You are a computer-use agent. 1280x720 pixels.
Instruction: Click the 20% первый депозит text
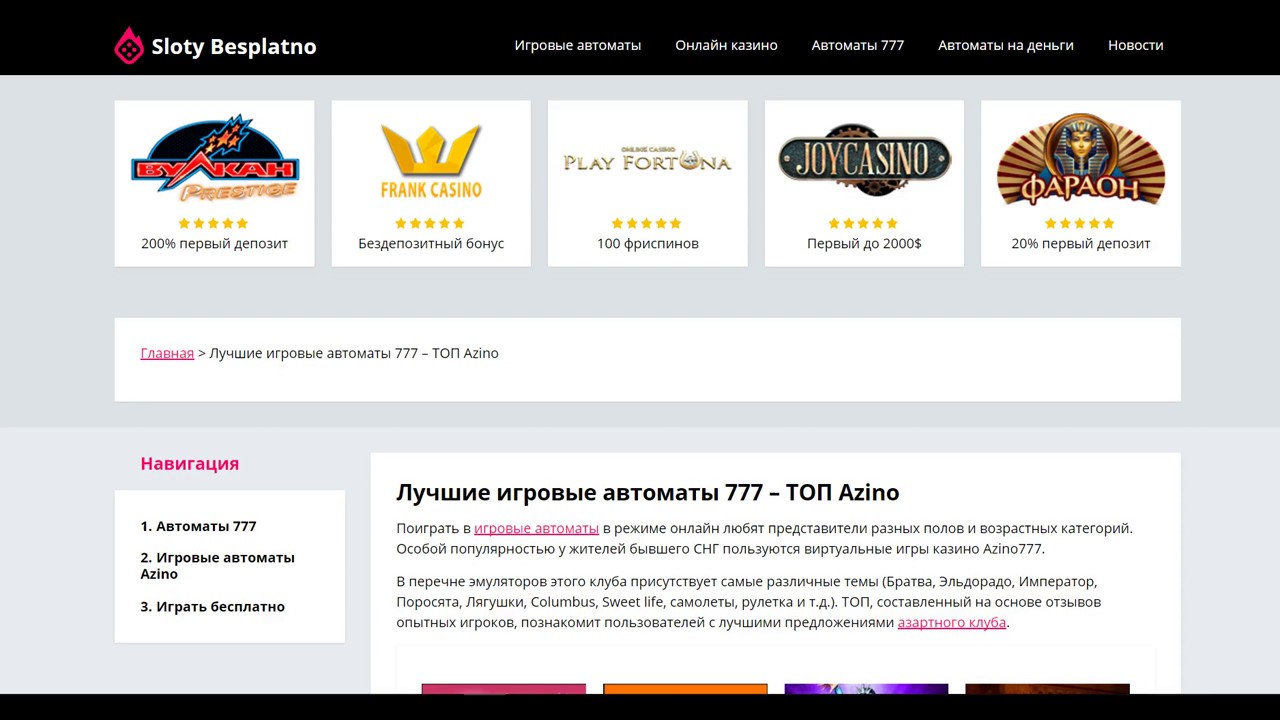tap(1081, 244)
